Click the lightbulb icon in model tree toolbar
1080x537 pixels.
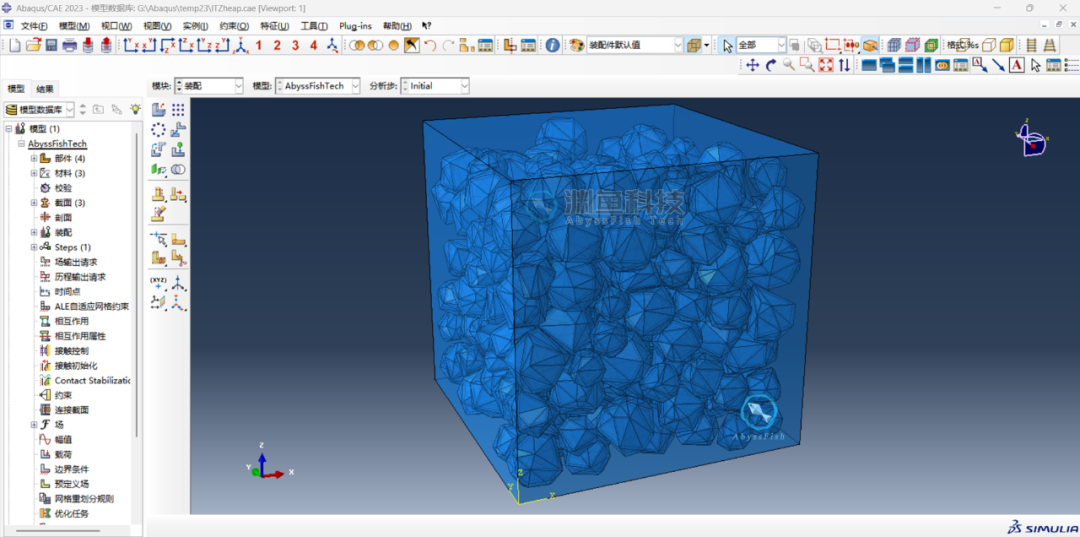pos(136,109)
